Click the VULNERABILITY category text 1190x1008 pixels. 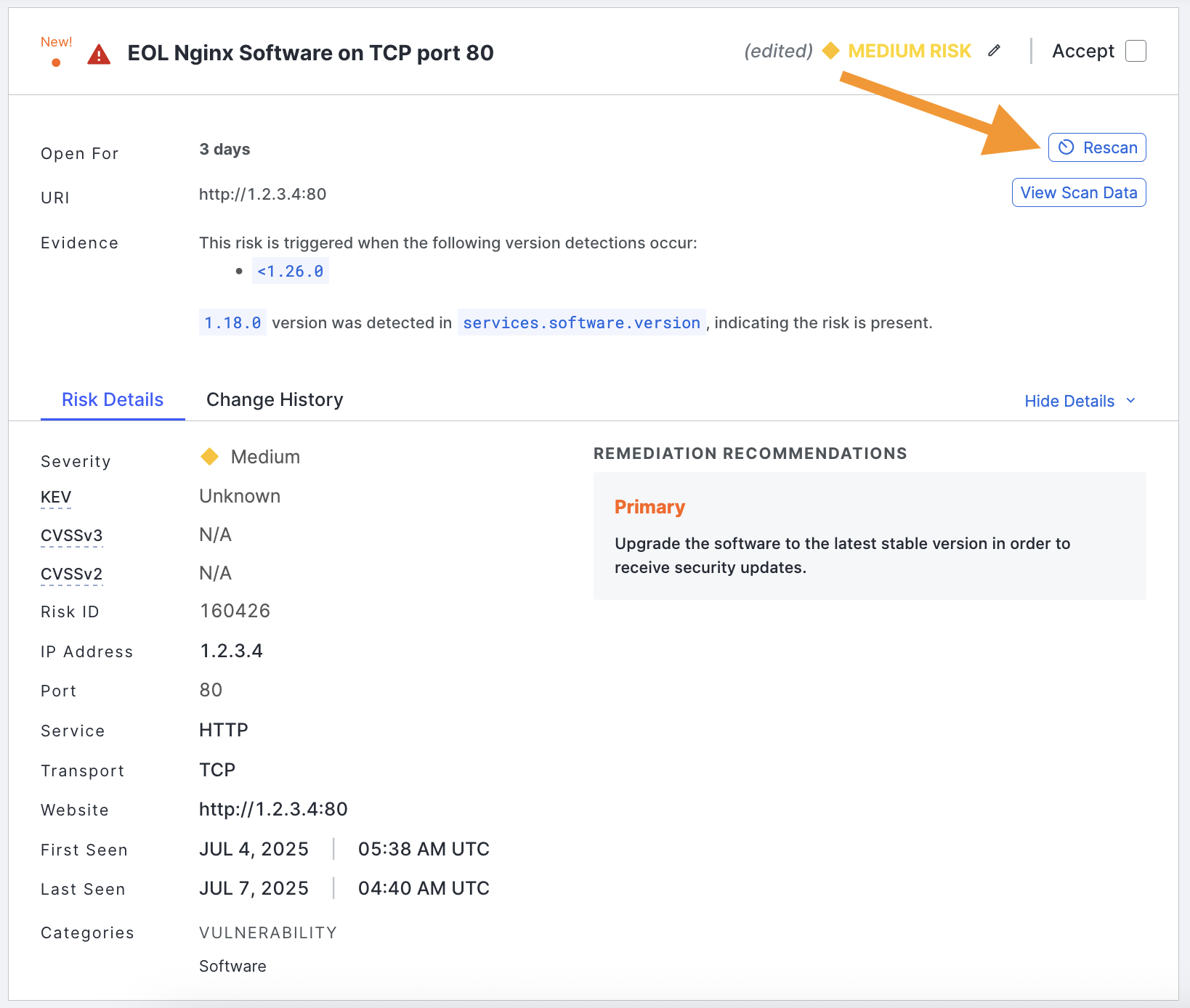tap(268, 932)
